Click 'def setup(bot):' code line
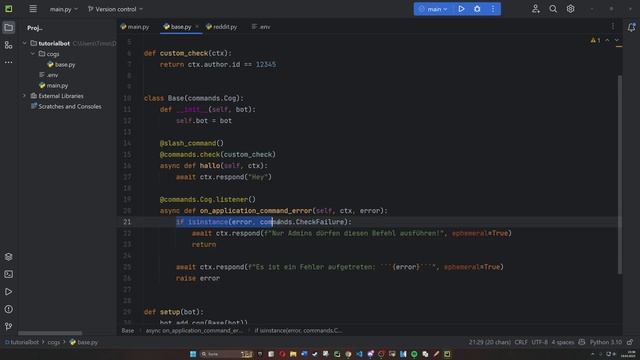Image resolution: width=640 pixels, height=360 pixels. click(x=173, y=312)
